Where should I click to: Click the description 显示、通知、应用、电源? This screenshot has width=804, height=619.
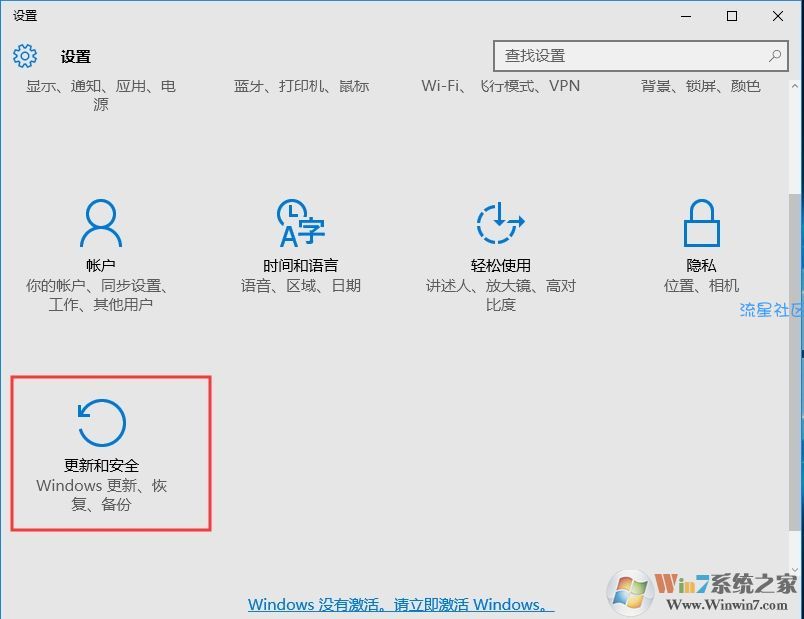point(100,95)
